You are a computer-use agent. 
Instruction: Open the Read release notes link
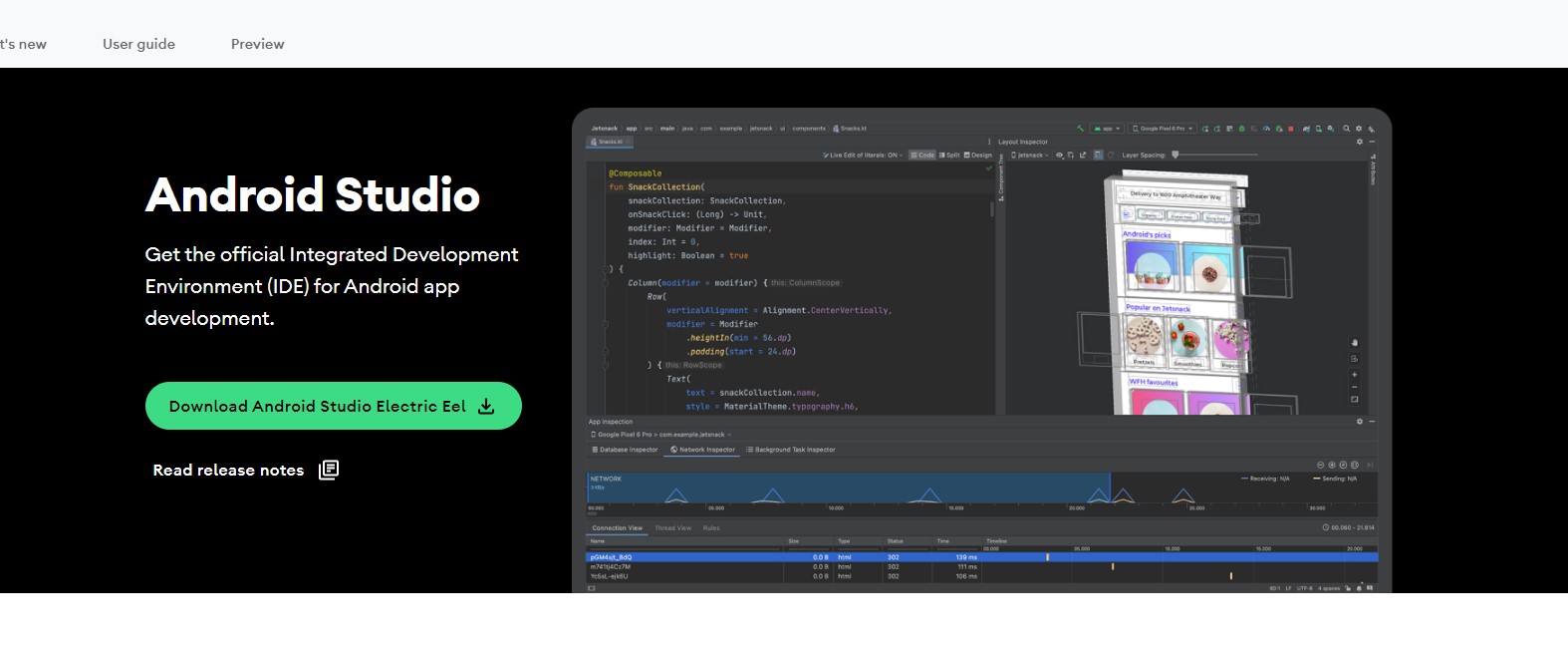click(x=246, y=470)
